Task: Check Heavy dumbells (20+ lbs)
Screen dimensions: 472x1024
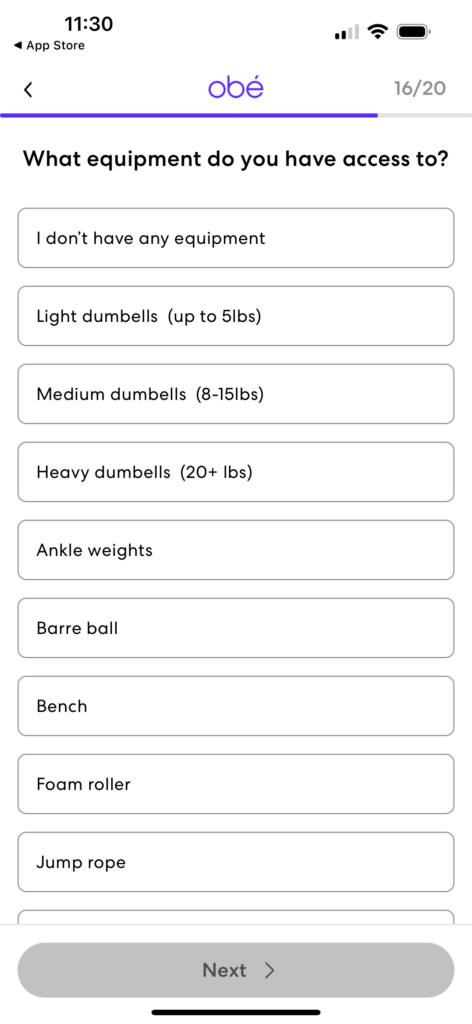Action: click(236, 472)
